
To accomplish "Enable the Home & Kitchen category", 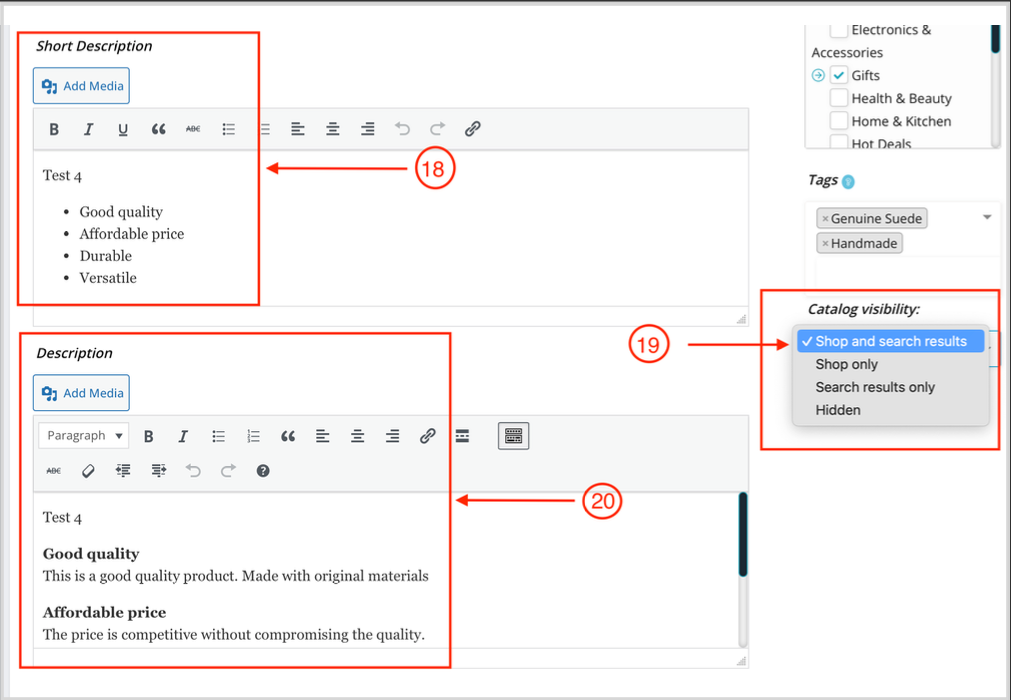I will (x=839, y=121).
